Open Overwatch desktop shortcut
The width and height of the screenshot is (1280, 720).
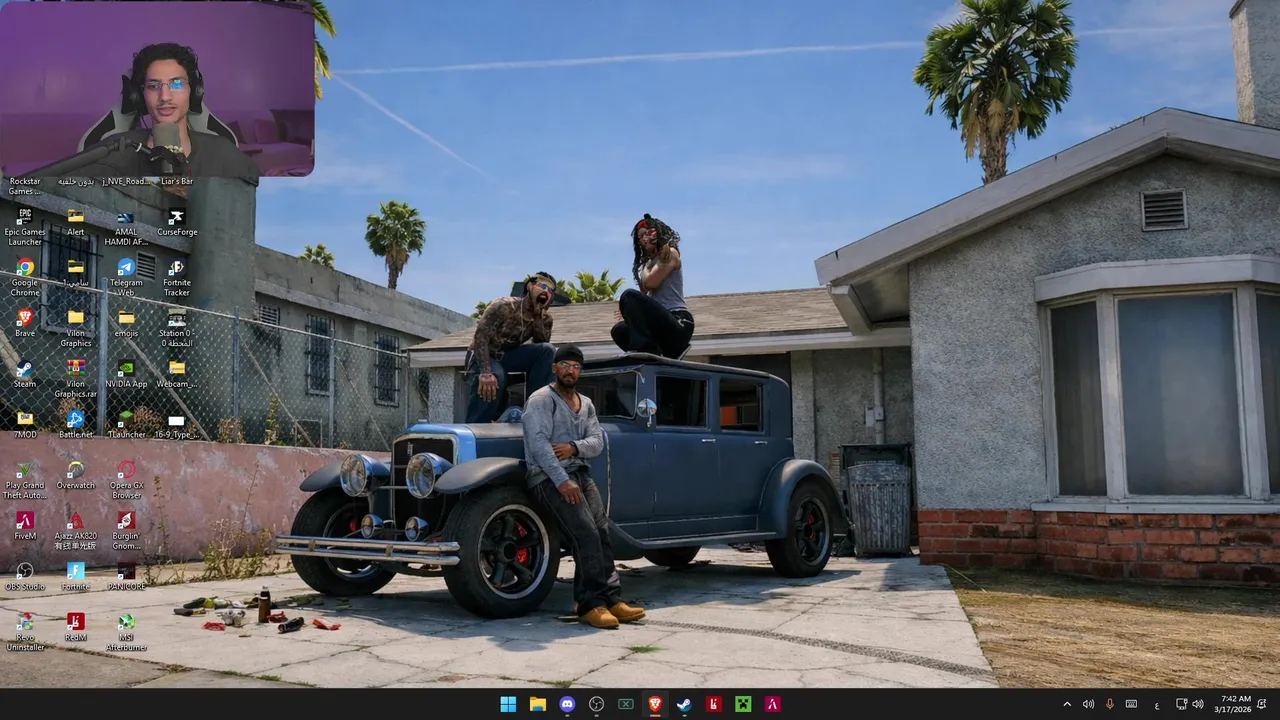pyautogui.click(x=76, y=475)
